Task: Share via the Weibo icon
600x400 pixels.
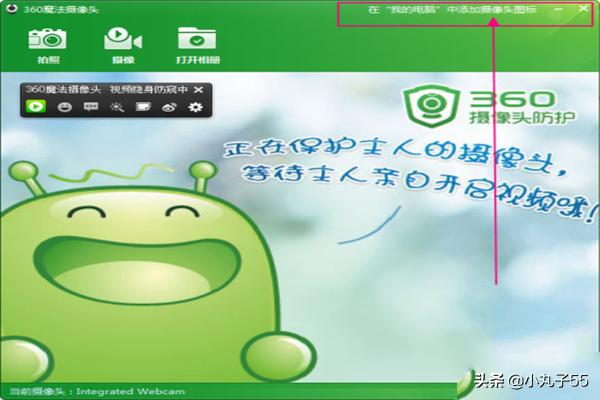Action: [169, 107]
